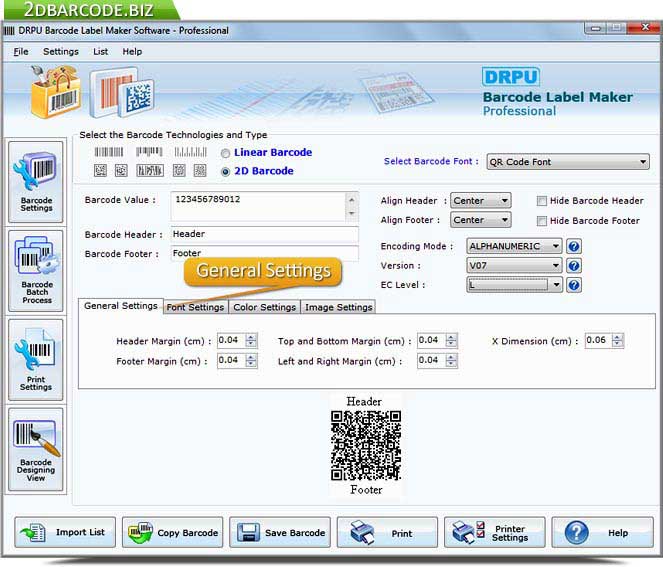The image size is (663, 567).
Task: Expand Encoding Mode dropdown
Action: point(514,246)
